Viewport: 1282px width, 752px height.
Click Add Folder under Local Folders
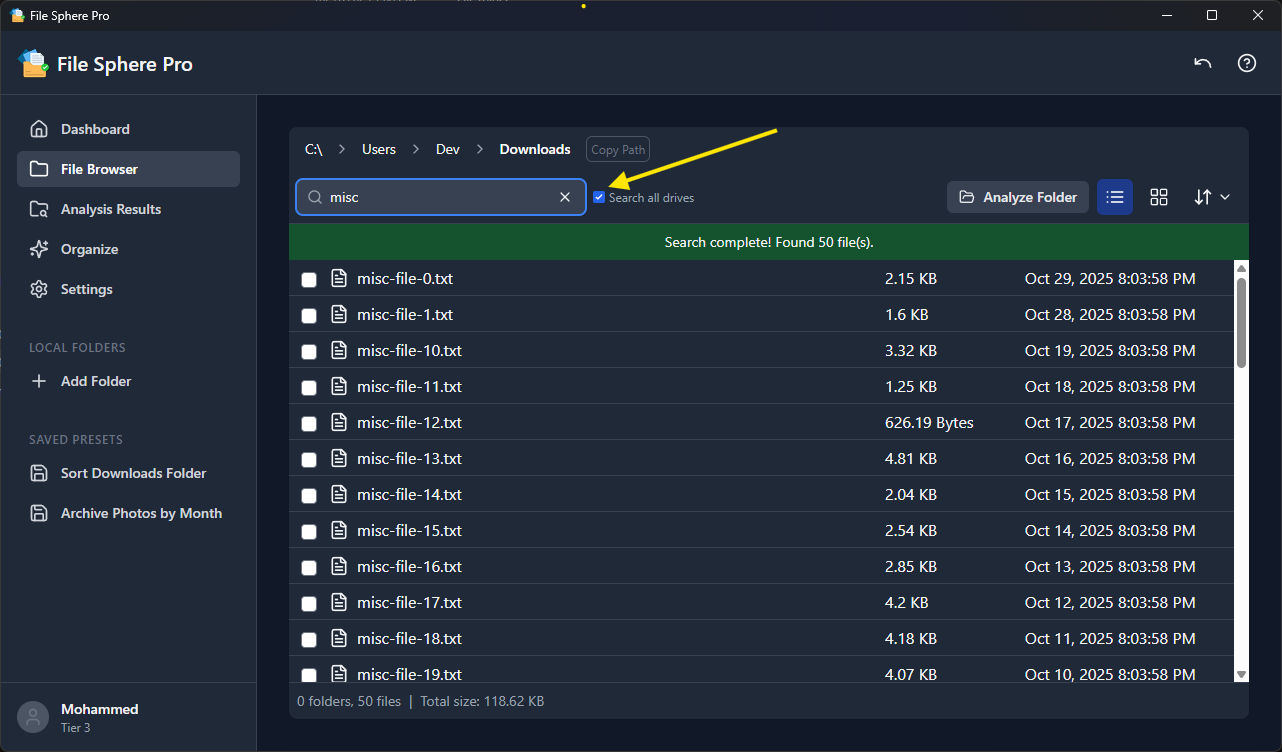128,381
